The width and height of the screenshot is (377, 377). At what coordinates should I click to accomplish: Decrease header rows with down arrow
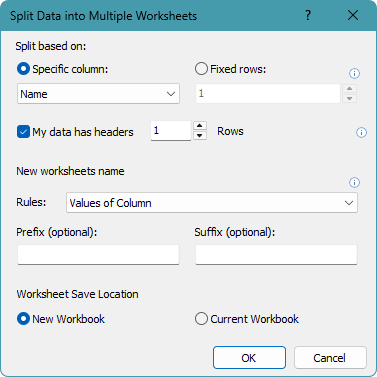pyautogui.click(x=200, y=135)
